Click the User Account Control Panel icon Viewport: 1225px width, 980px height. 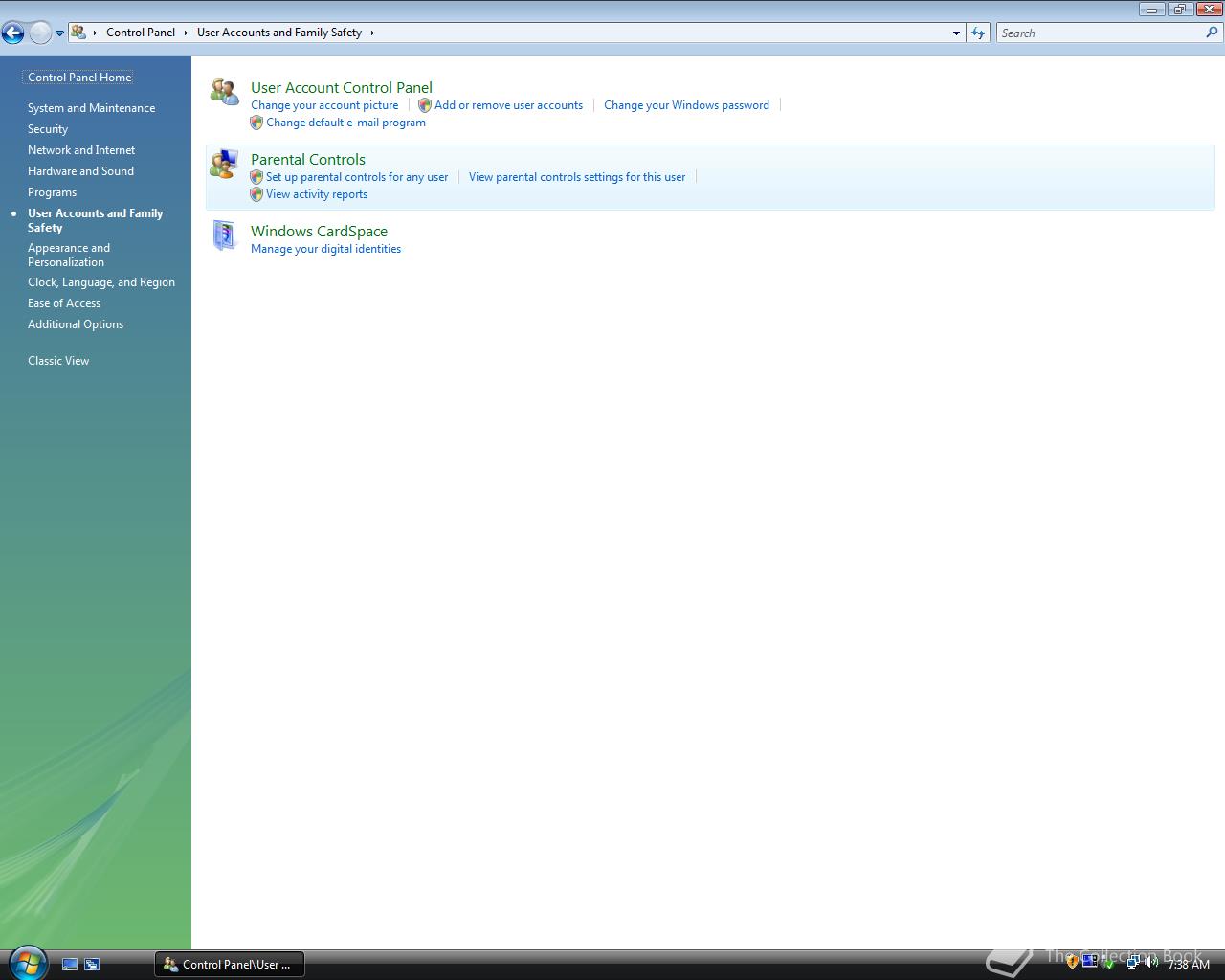click(x=224, y=92)
